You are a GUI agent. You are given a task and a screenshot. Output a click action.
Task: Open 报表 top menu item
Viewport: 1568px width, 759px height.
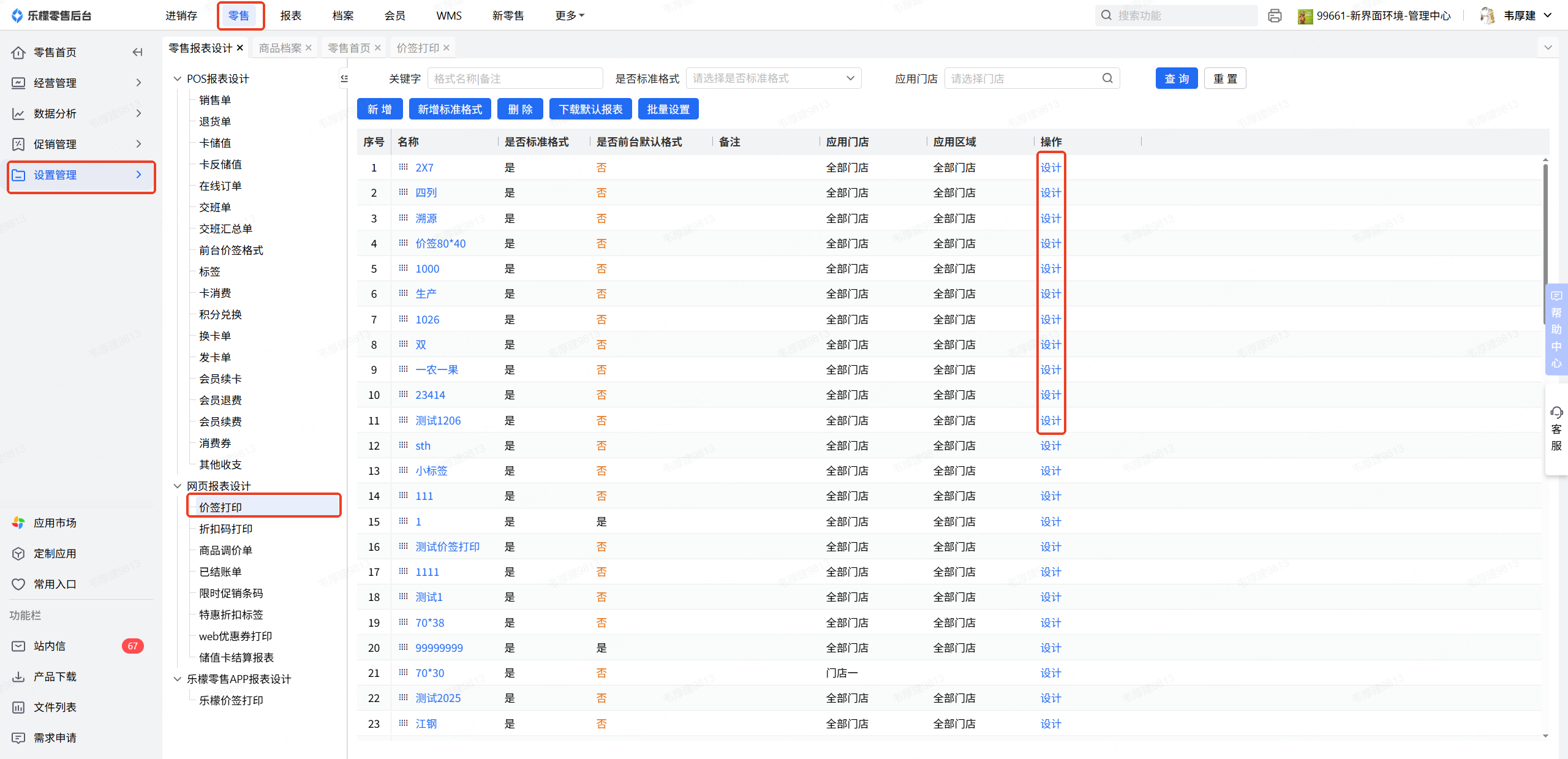pos(290,16)
